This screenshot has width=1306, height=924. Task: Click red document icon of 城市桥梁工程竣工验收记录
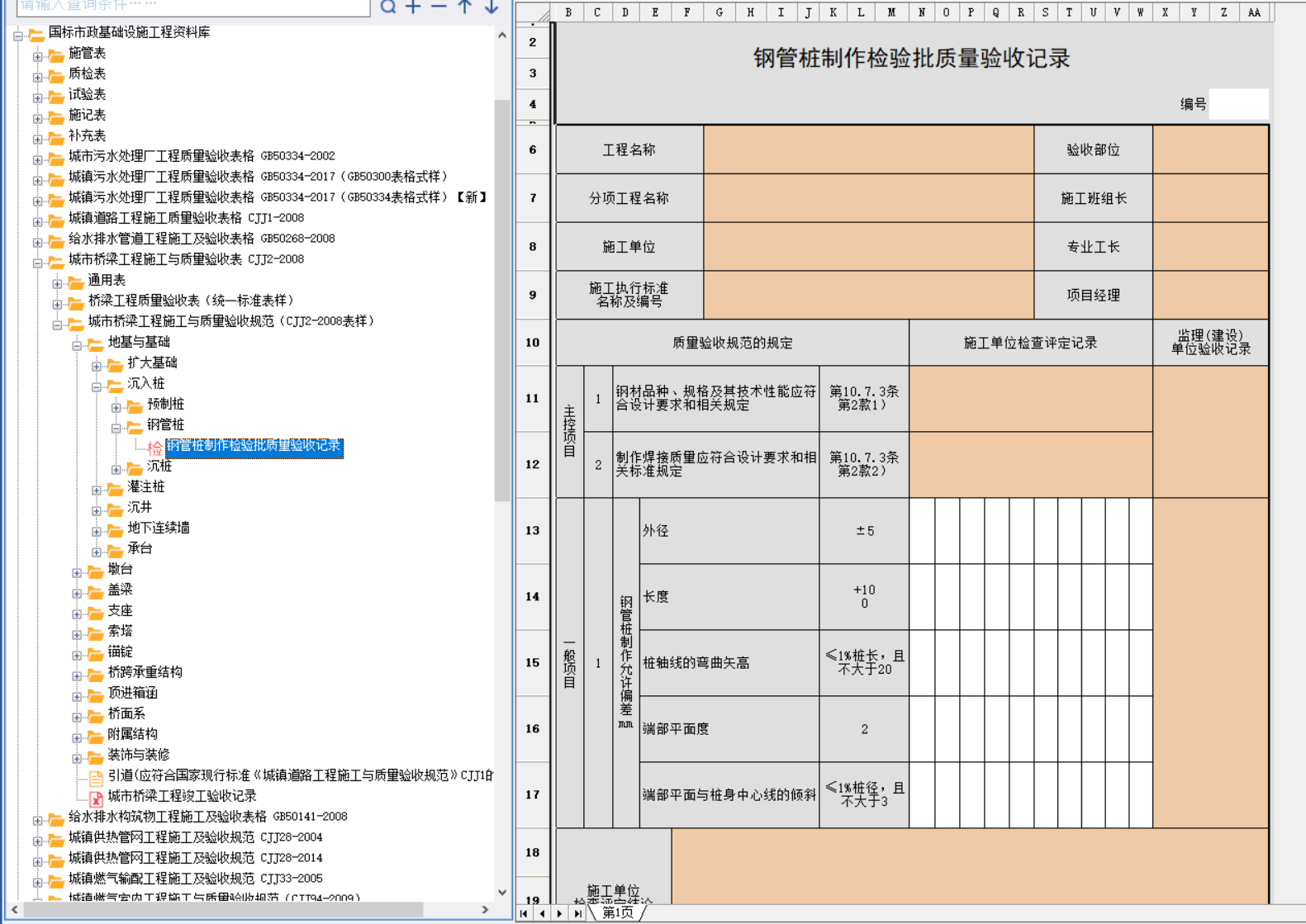tap(96, 798)
